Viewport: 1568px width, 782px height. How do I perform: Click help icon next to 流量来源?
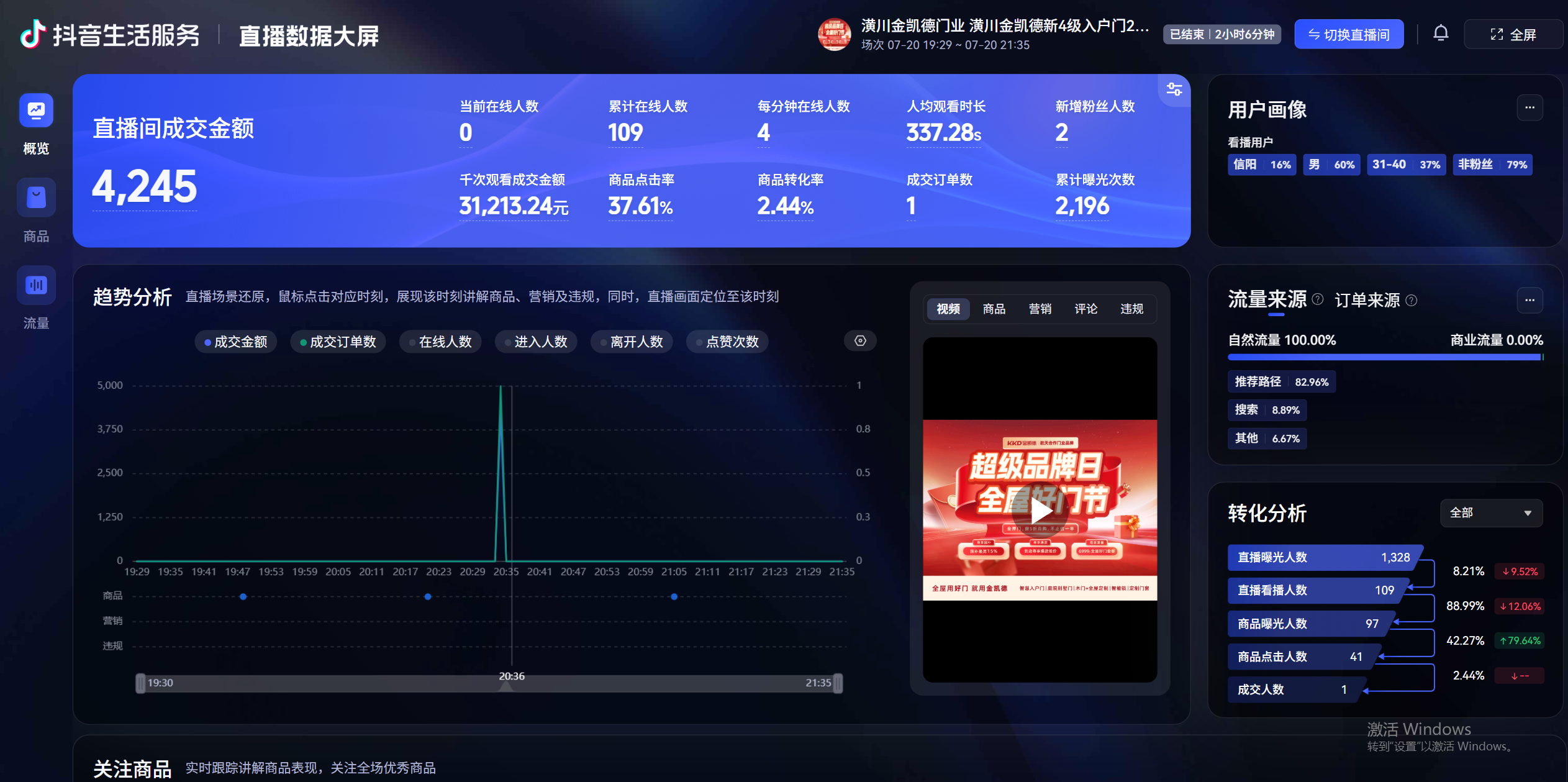coord(1317,299)
